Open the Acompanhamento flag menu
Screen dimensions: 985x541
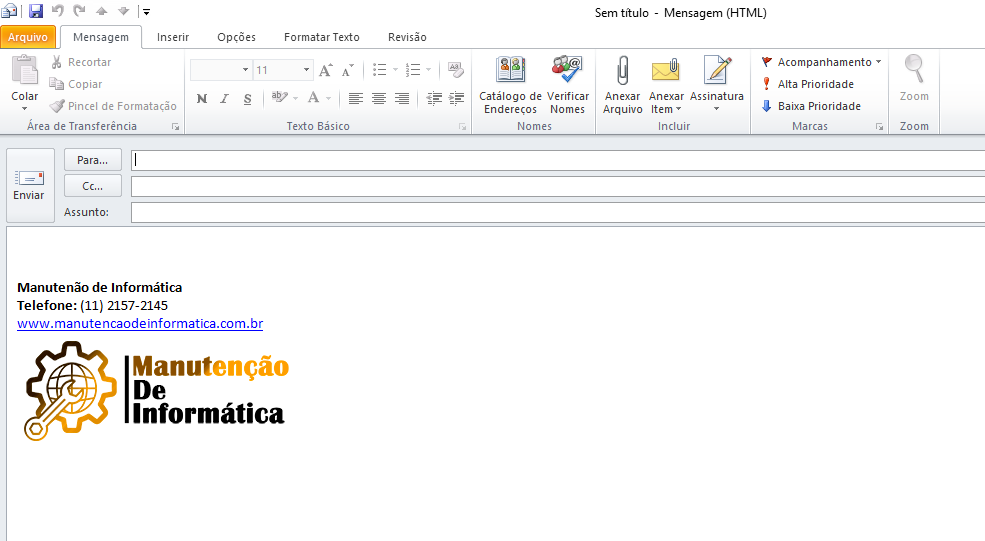pyautogui.click(x=821, y=62)
